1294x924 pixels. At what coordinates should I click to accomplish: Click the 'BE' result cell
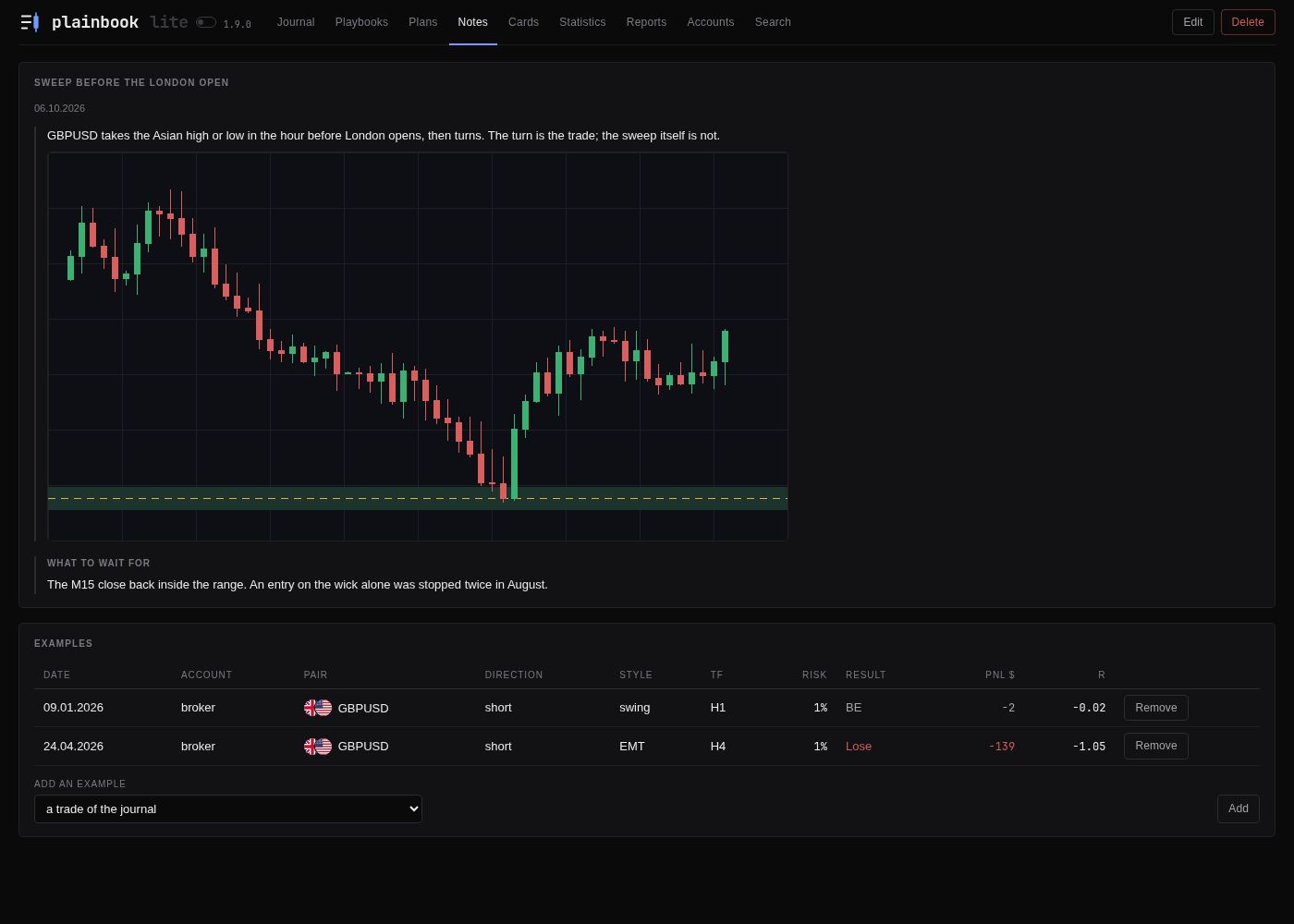tap(854, 708)
